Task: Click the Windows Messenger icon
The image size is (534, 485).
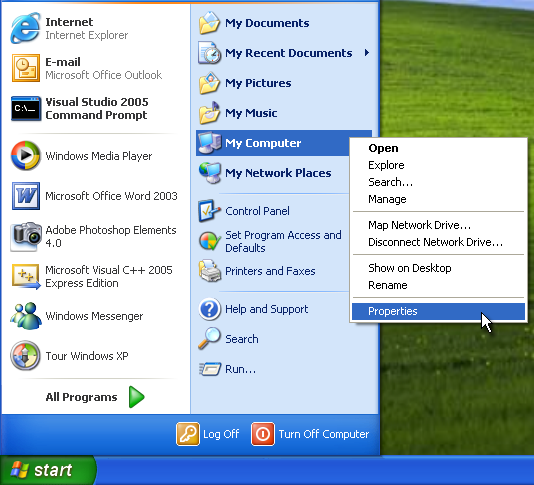Action: (26, 316)
